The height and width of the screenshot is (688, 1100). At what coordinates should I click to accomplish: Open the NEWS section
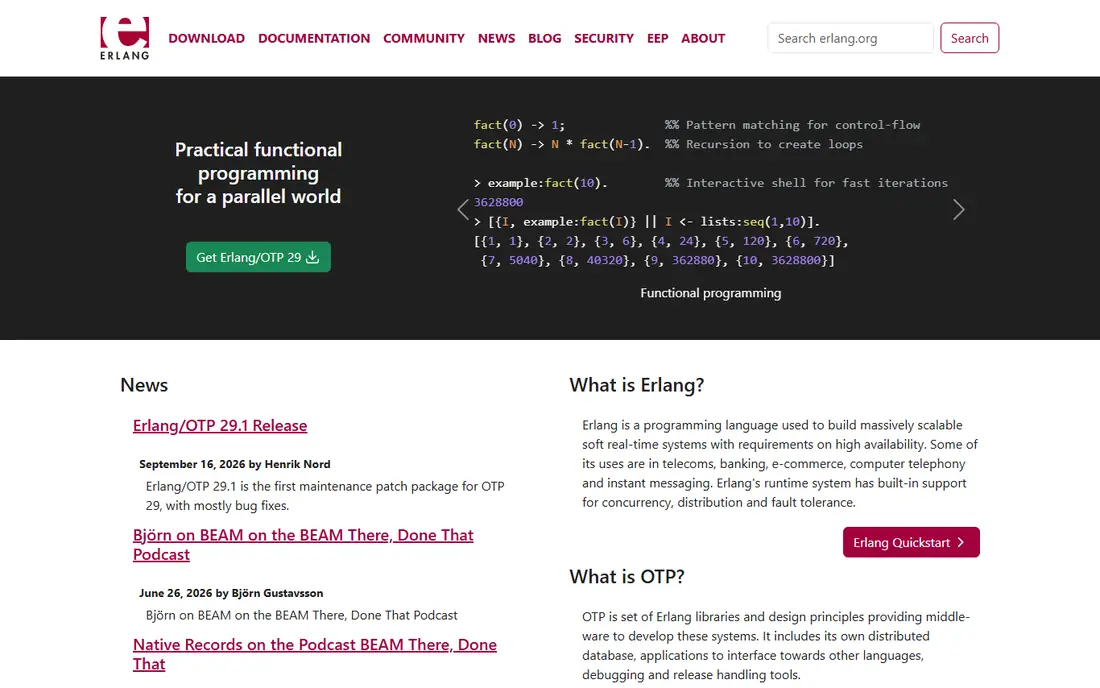point(497,39)
